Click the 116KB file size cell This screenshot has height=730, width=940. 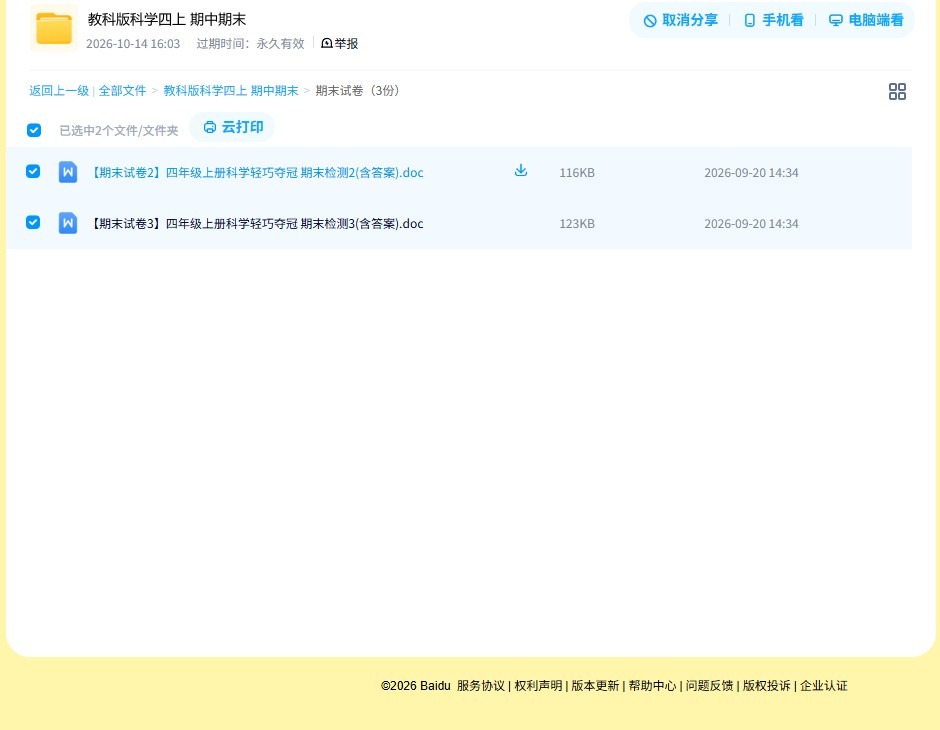(x=577, y=173)
